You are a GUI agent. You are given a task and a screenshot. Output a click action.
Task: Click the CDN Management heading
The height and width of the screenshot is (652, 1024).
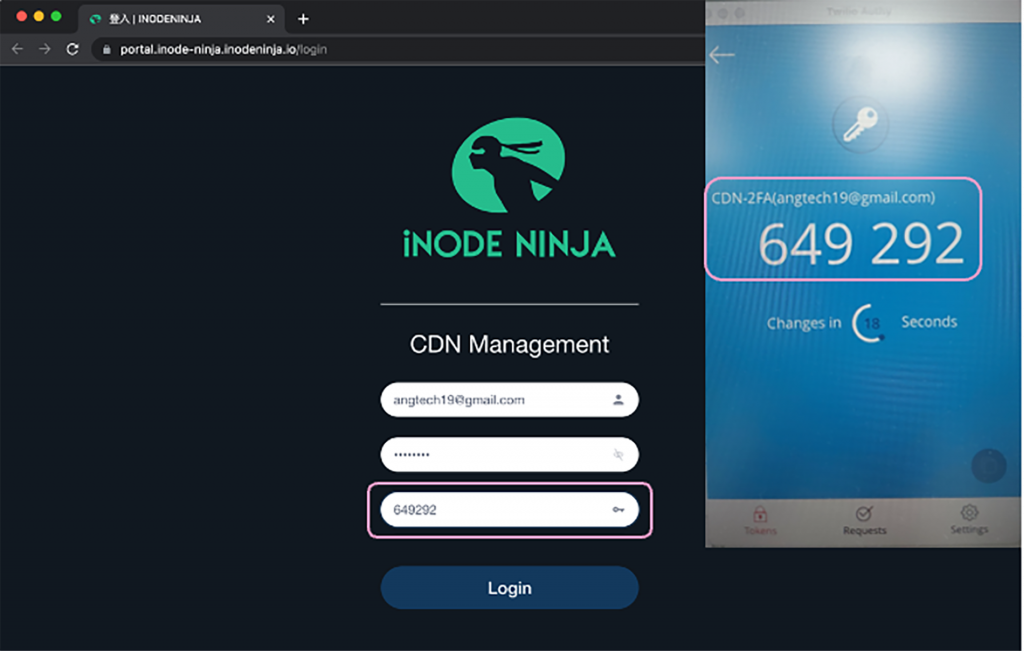[x=509, y=344]
